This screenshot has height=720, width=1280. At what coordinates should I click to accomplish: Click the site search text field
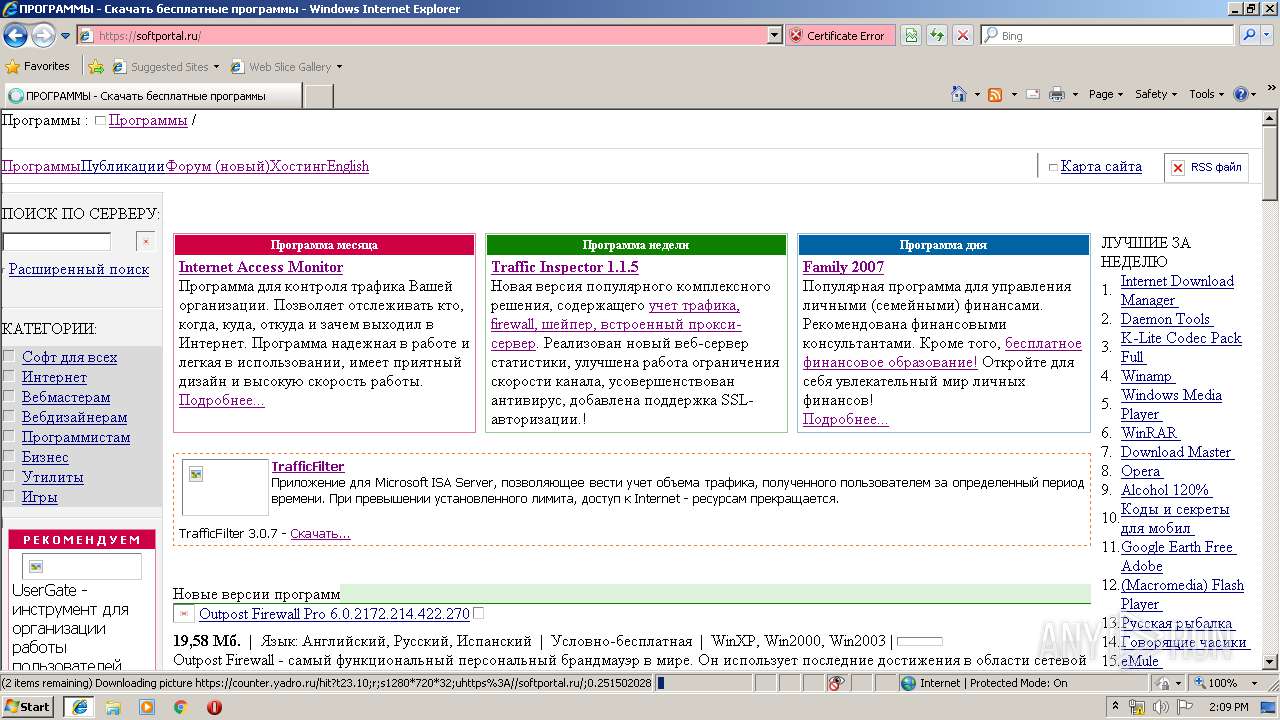[x=56, y=241]
